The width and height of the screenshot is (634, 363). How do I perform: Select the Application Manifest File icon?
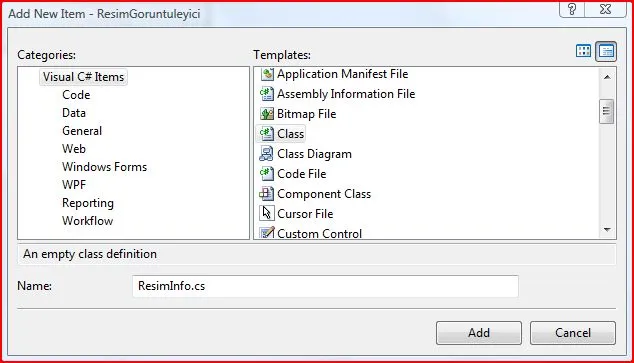[267, 74]
